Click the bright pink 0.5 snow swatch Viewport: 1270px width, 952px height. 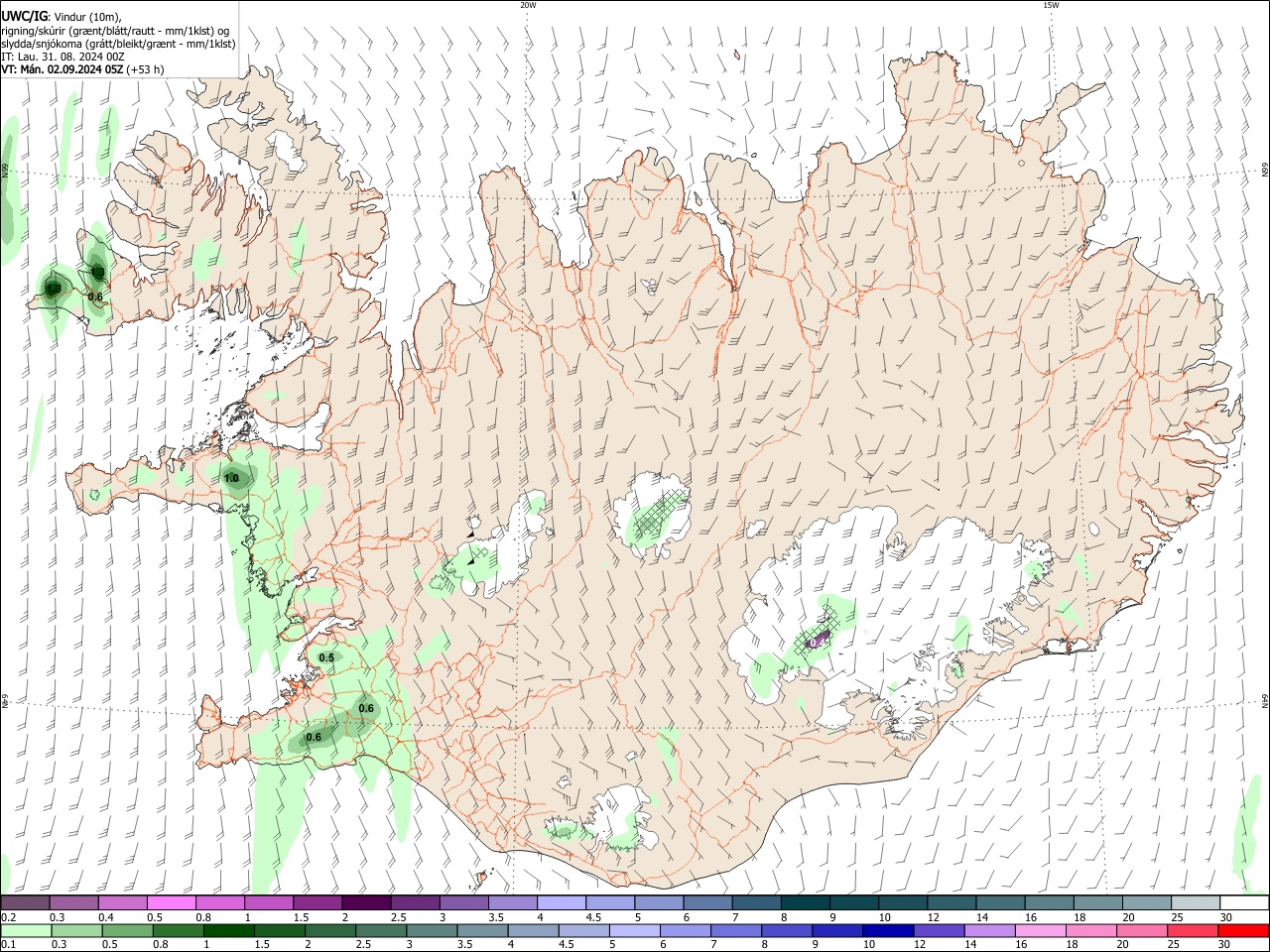click(171, 902)
